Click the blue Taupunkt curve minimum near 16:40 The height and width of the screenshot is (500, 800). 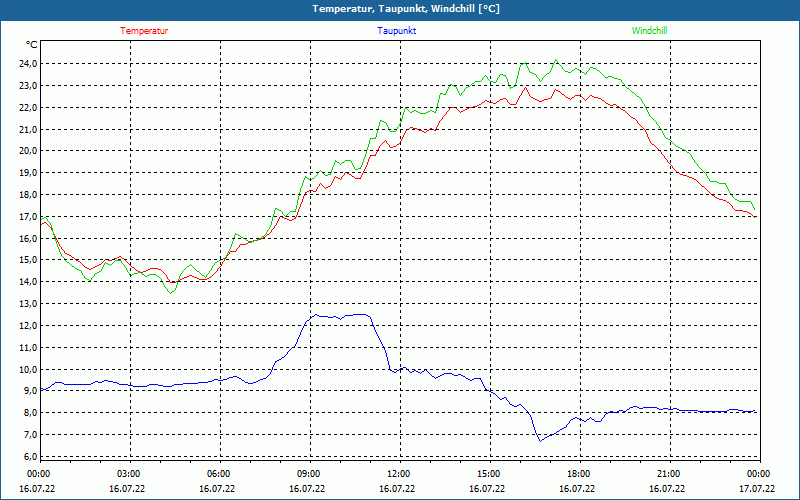point(540,441)
